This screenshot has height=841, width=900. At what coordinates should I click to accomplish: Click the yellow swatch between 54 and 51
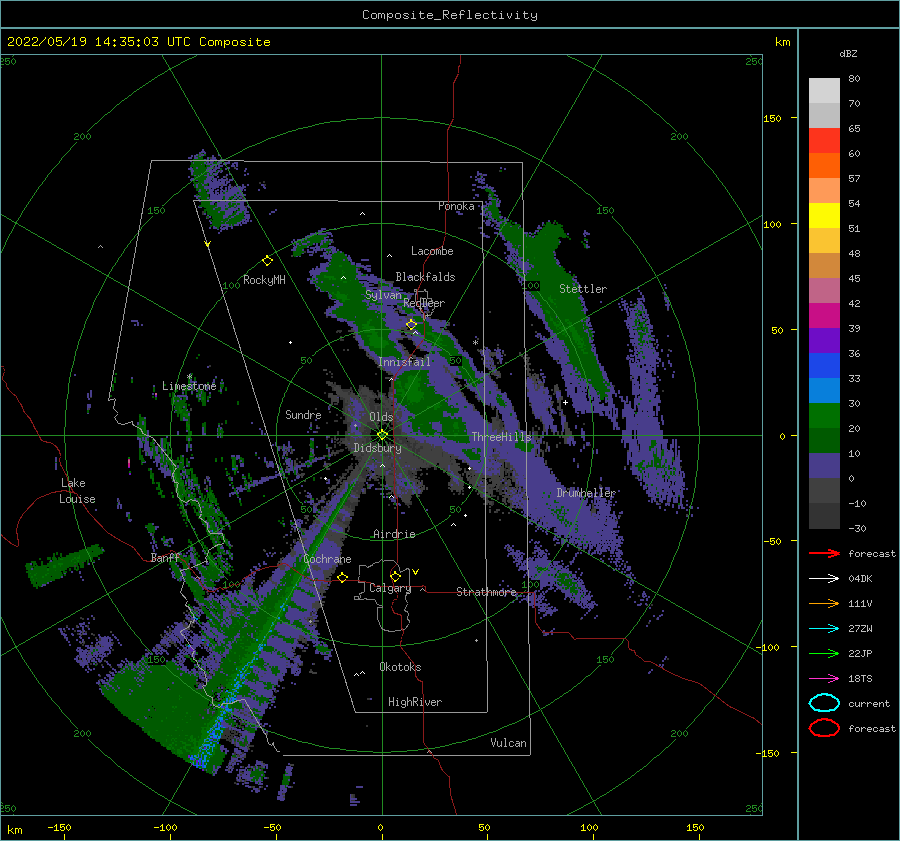824,216
